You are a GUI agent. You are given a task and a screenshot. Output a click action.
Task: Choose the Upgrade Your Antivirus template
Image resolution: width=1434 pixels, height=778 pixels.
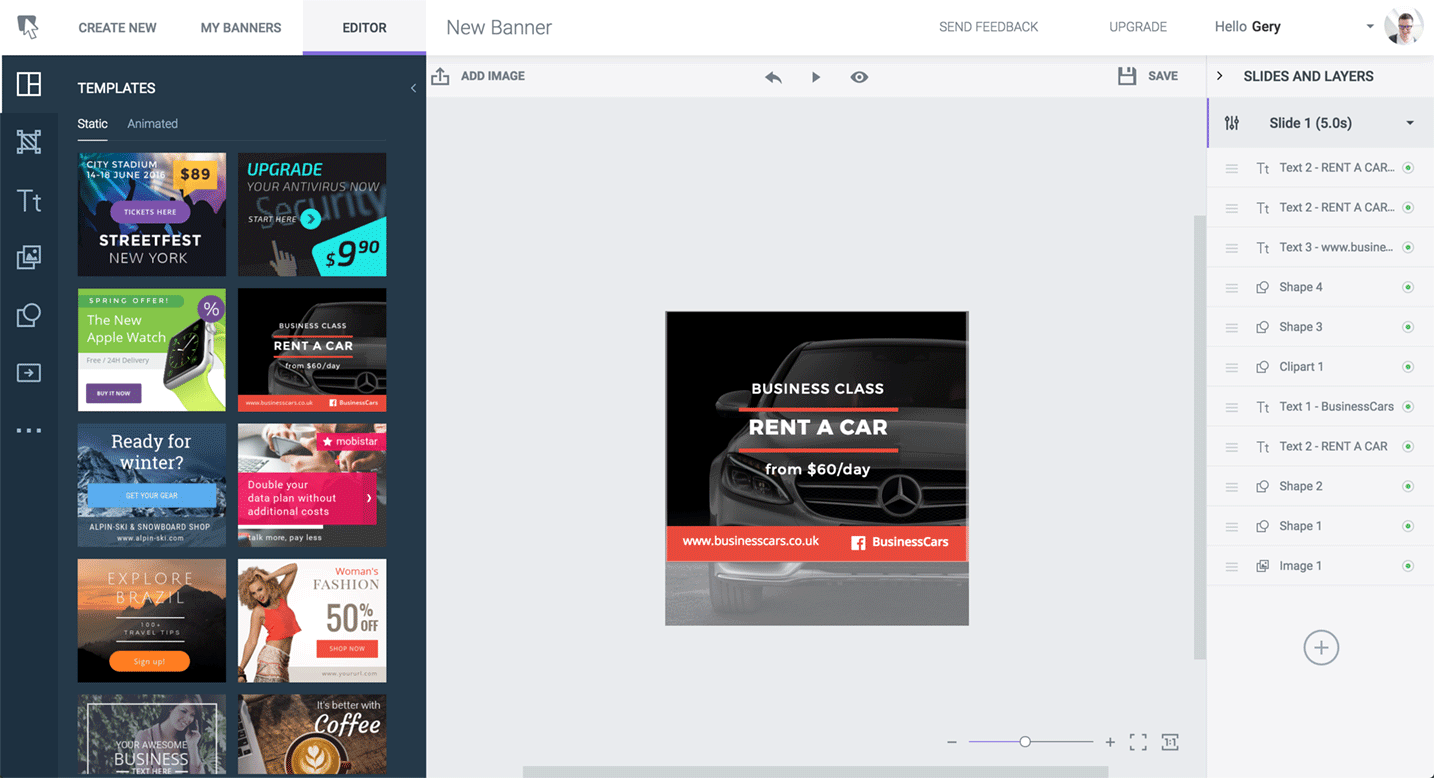pos(312,214)
